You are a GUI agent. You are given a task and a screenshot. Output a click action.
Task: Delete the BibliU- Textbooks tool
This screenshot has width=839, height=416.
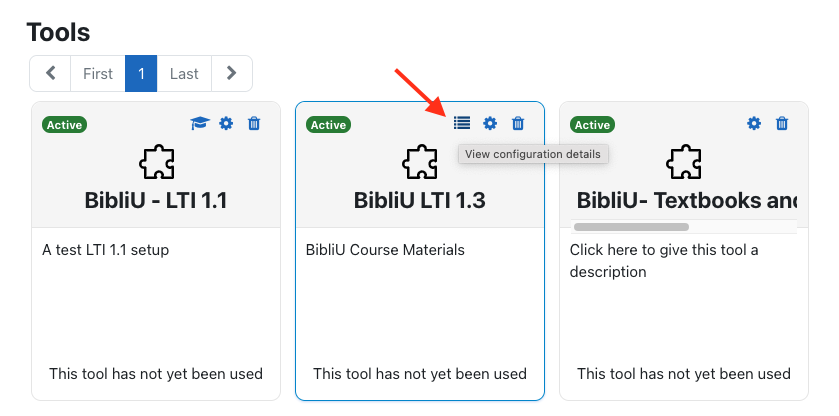coord(782,124)
